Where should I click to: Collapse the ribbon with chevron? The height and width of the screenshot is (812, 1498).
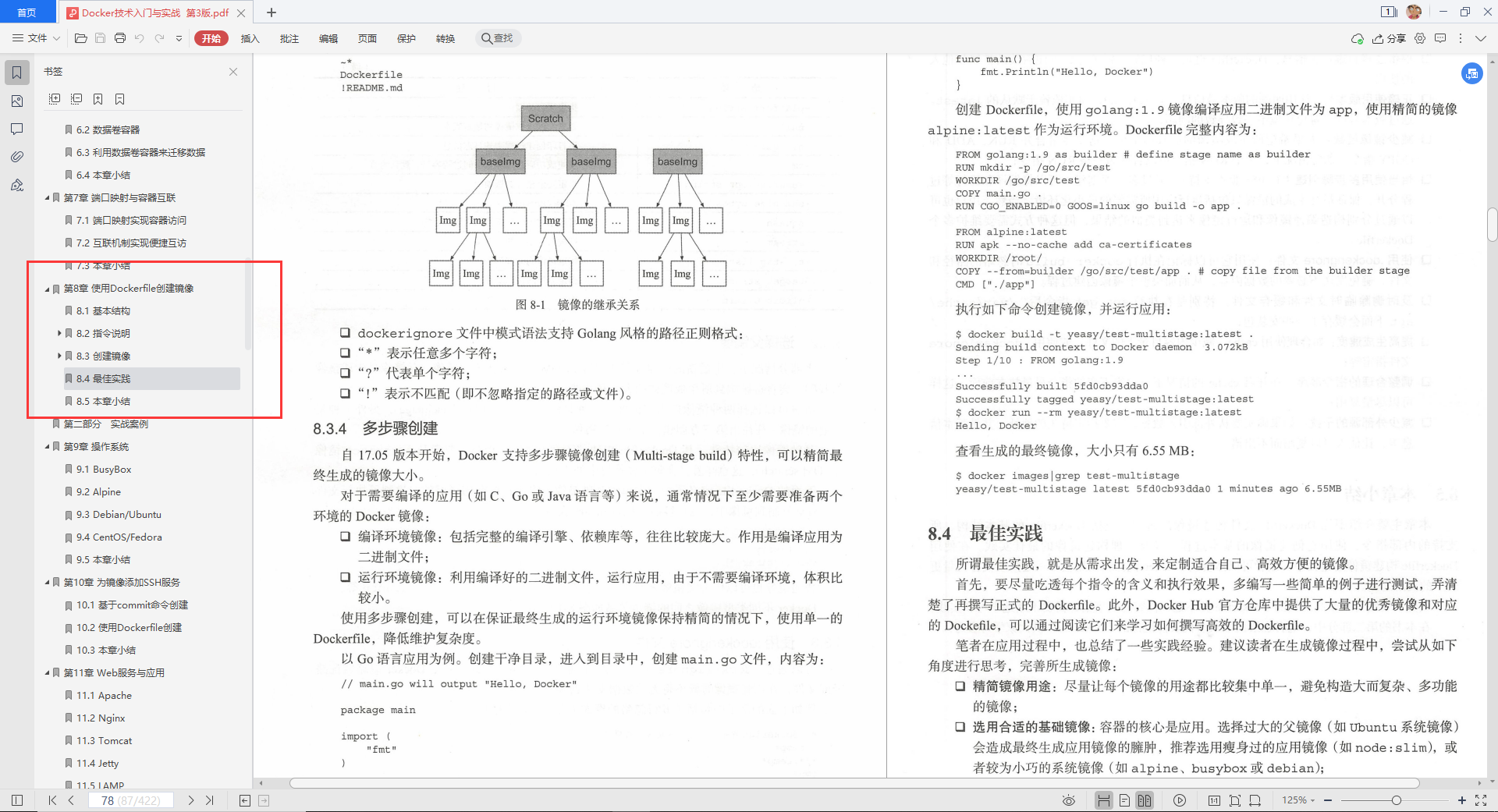click(1481, 38)
